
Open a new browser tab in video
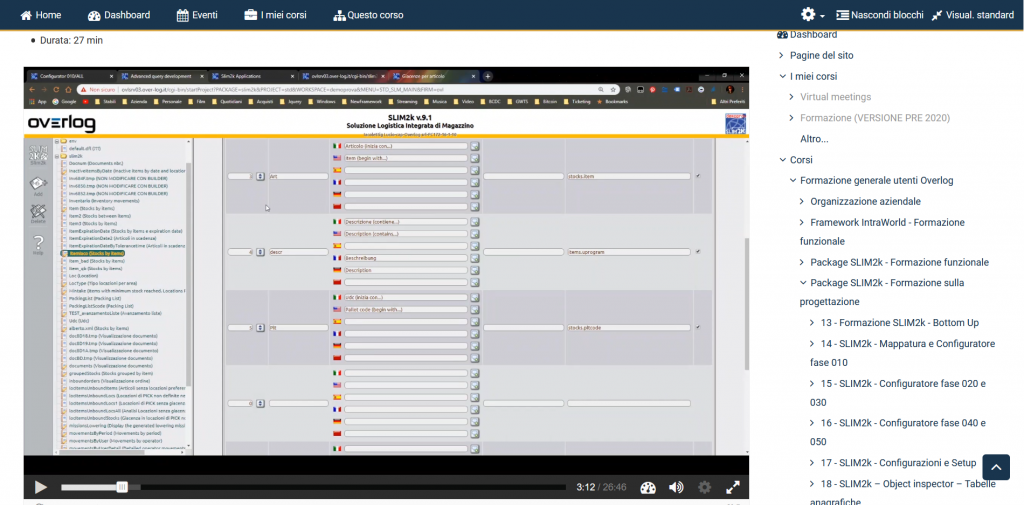coord(487,76)
